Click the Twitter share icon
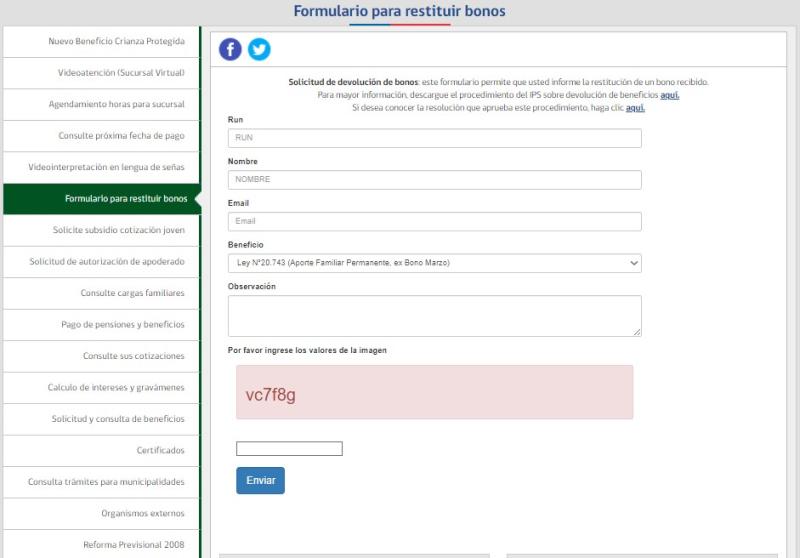 click(x=259, y=49)
